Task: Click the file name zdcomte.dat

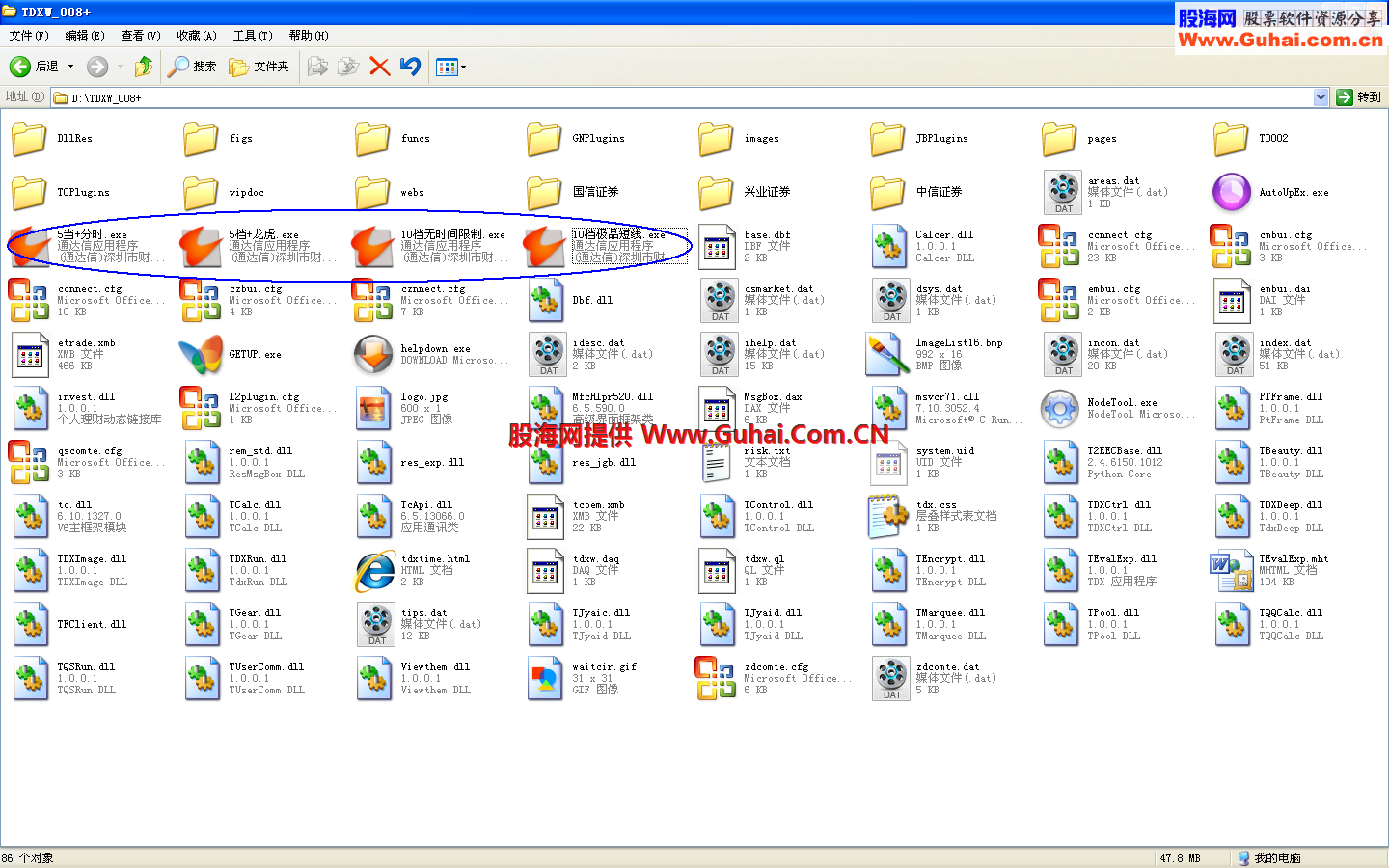Action: click(x=947, y=666)
